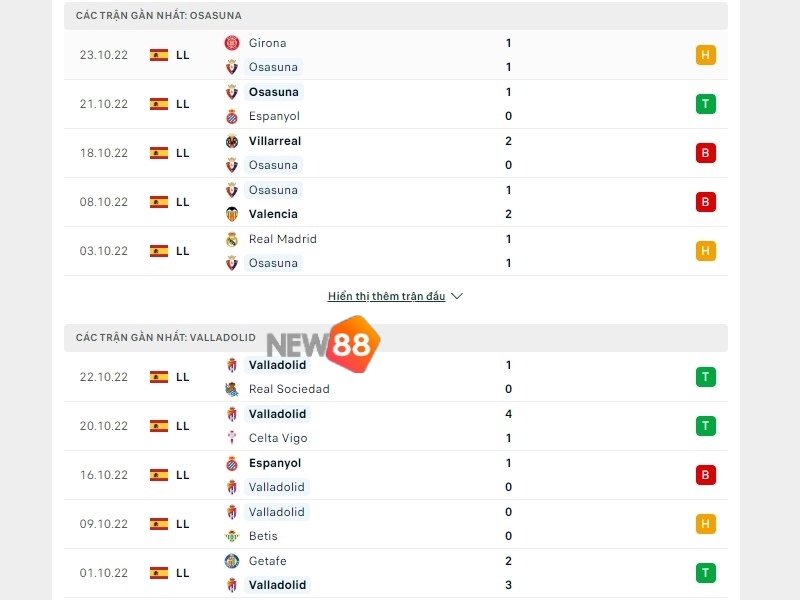The height and width of the screenshot is (600, 800).
Task: Toggle the T badge for Osasuna vs Espanyol
Action: 706,103
